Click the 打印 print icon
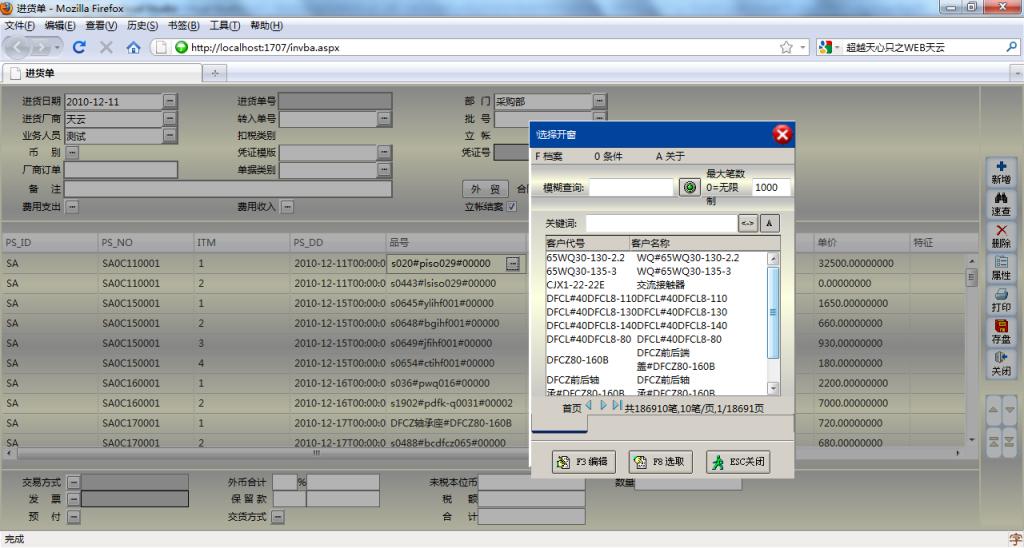 point(1001,300)
